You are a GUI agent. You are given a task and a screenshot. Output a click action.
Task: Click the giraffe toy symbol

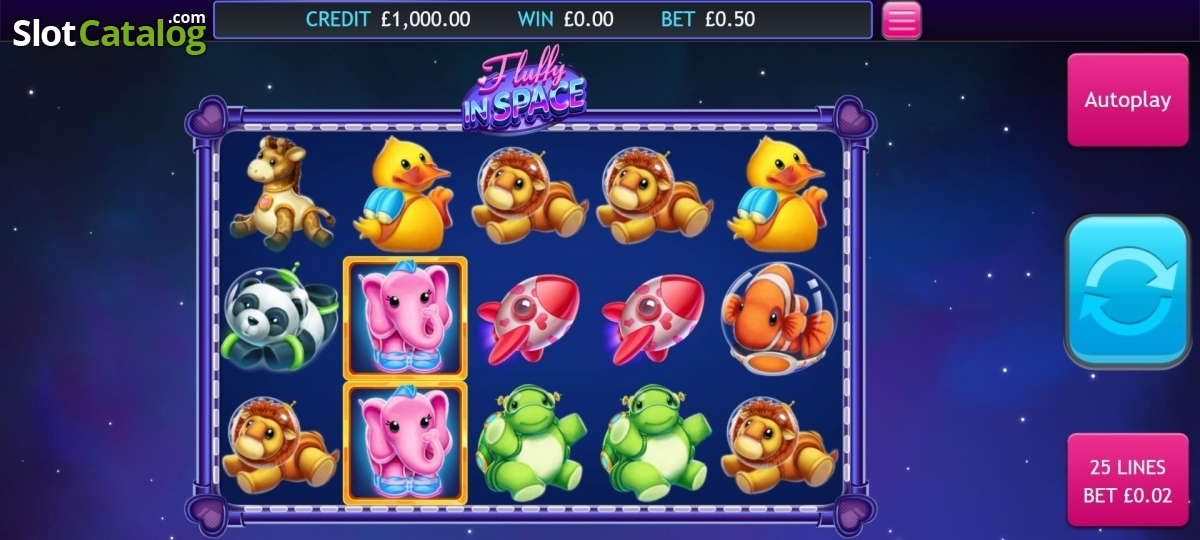279,192
